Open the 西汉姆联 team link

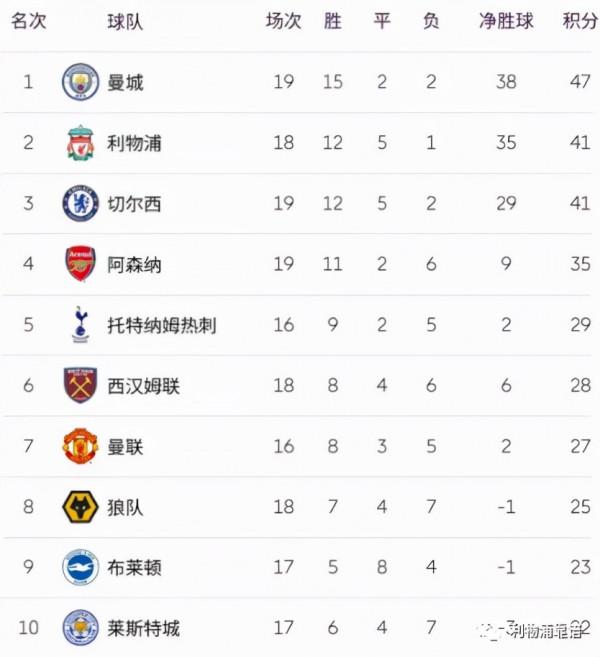tap(144, 386)
